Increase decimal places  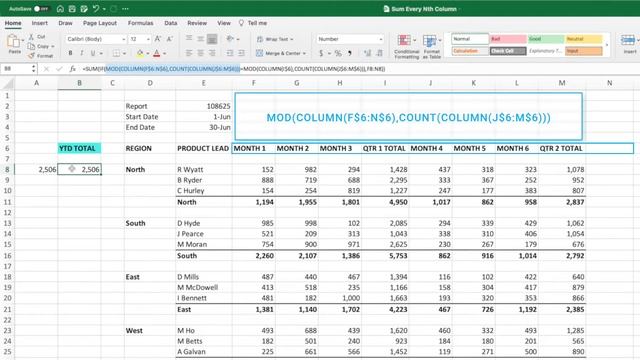click(x=367, y=53)
